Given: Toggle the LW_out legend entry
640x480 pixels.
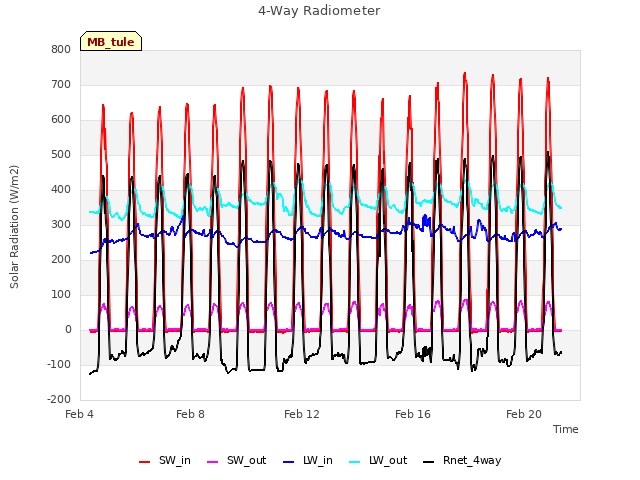Looking at the screenshot, I should coord(378,460).
